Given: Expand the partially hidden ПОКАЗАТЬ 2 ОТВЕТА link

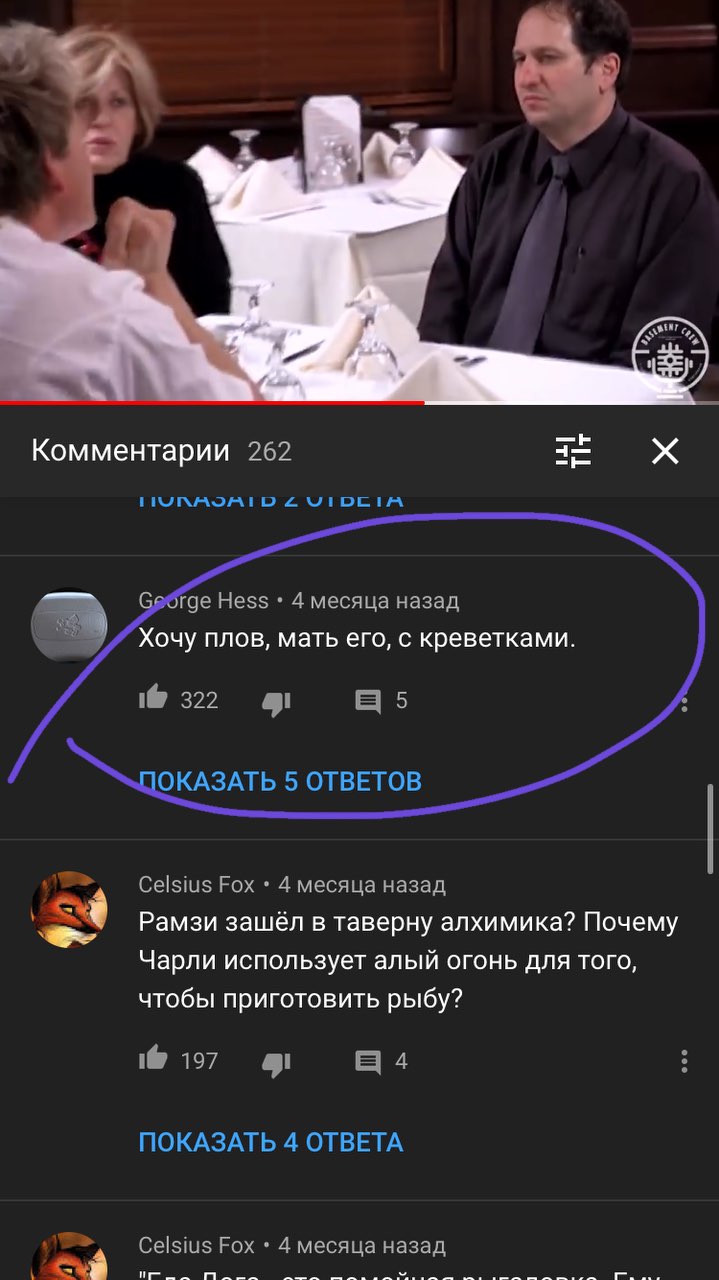Looking at the screenshot, I should point(271,500).
